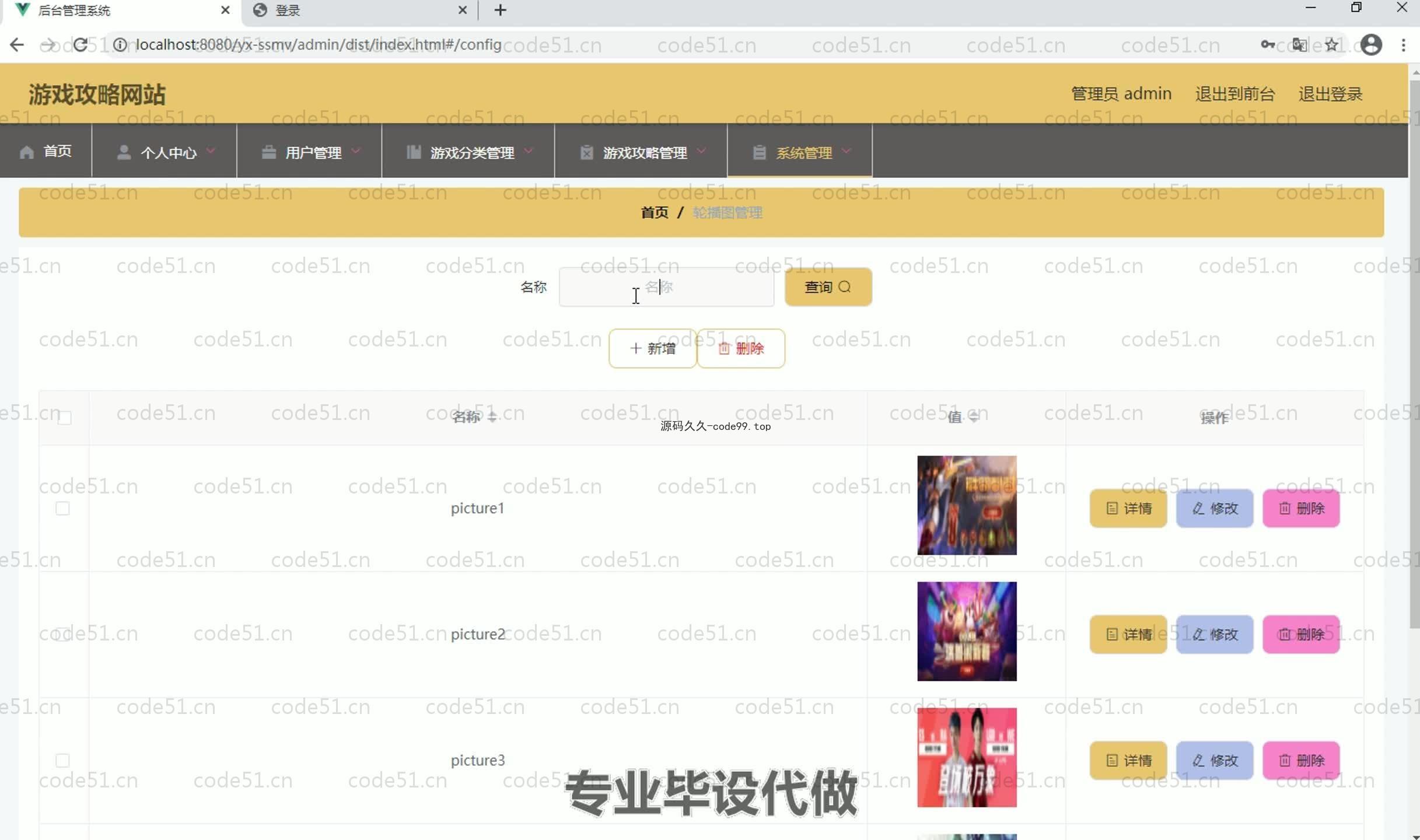Click the bookmark star icon
The image size is (1420, 840).
pos(1331,45)
